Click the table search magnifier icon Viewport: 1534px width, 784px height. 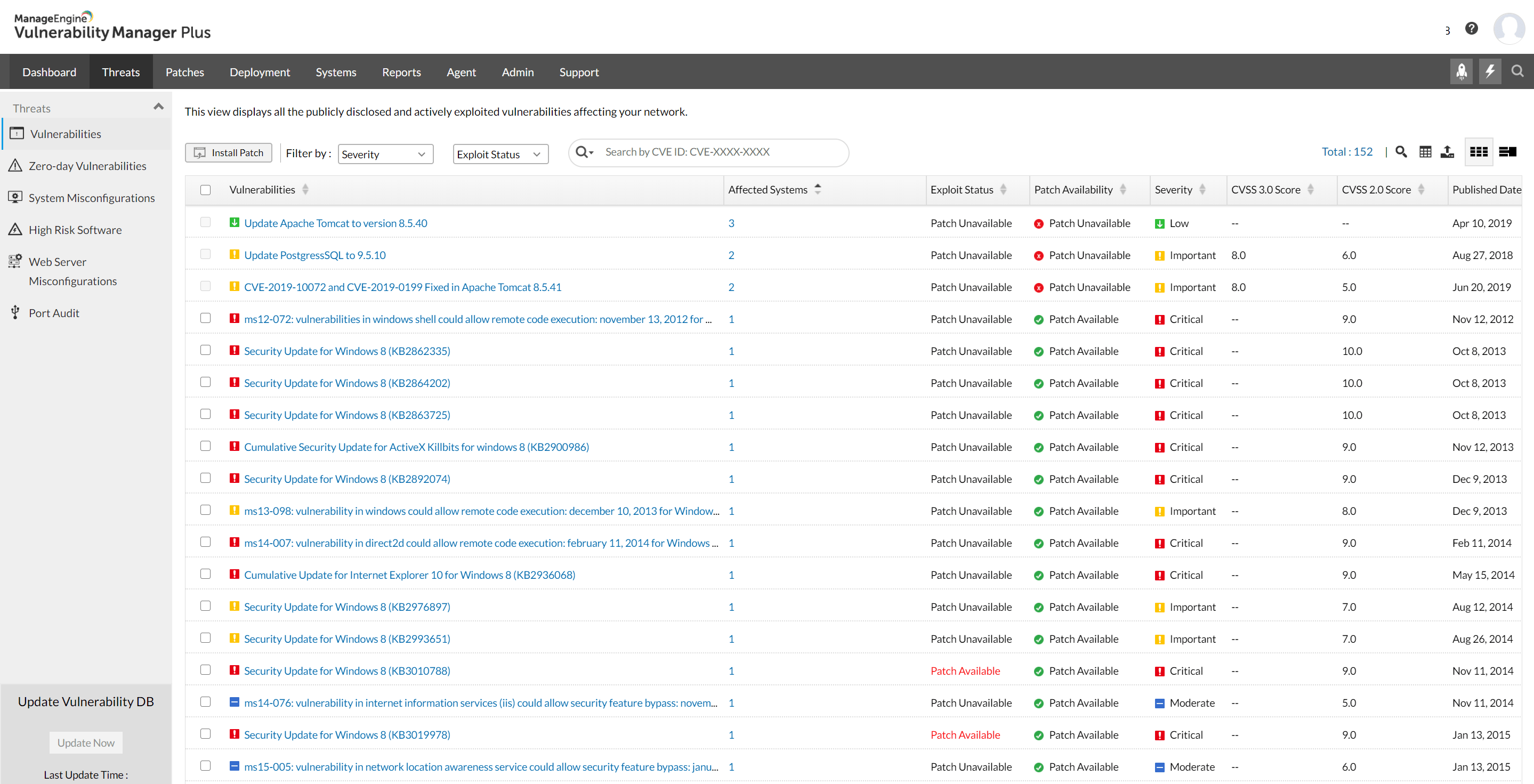(1401, 152)
